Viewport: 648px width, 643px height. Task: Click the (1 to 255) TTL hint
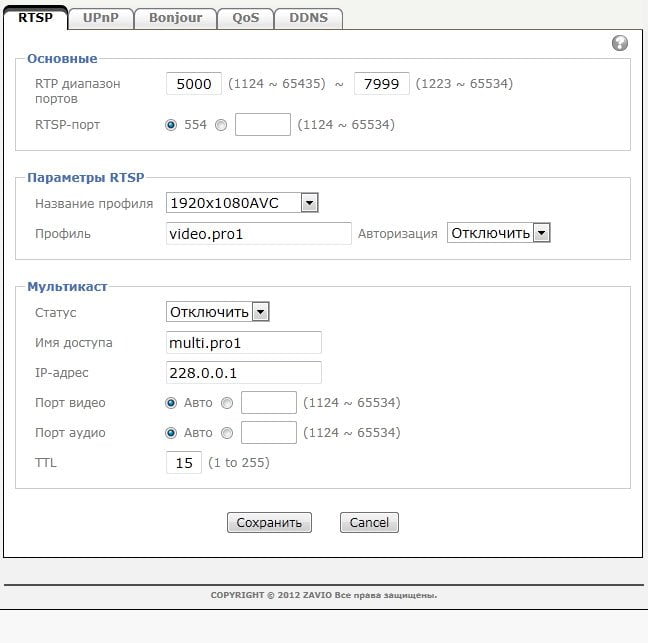pyautogui.click(x=239, y=463)
